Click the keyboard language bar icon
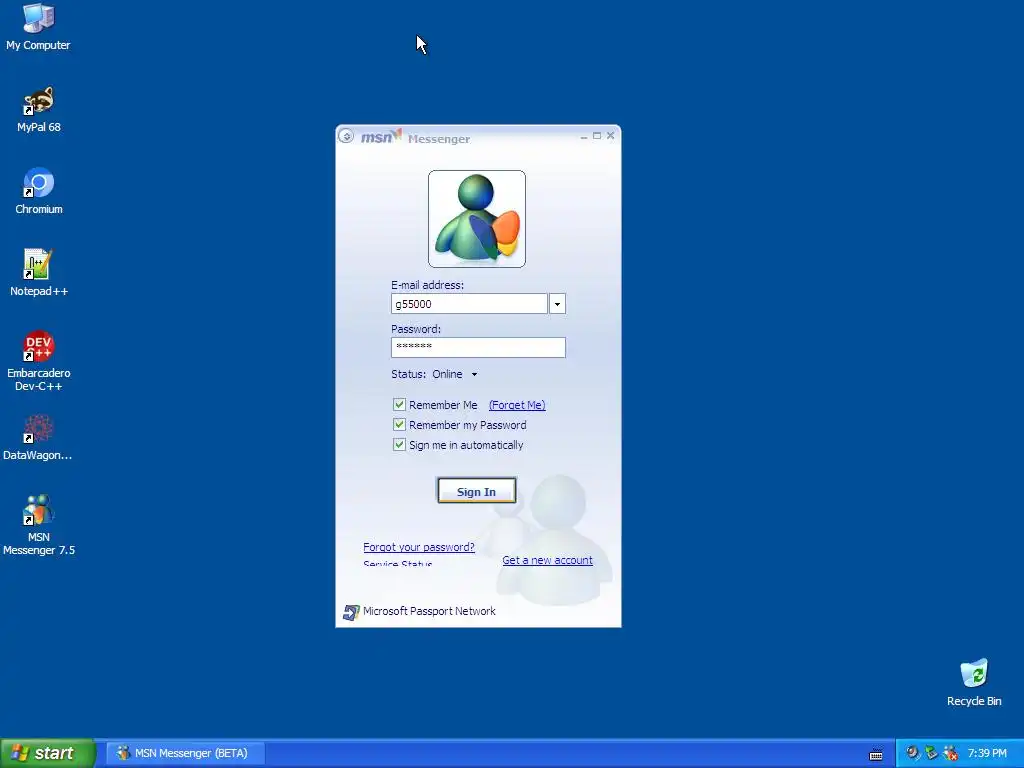This screenshot has width=1024, height=768. (x=876, y=755)
